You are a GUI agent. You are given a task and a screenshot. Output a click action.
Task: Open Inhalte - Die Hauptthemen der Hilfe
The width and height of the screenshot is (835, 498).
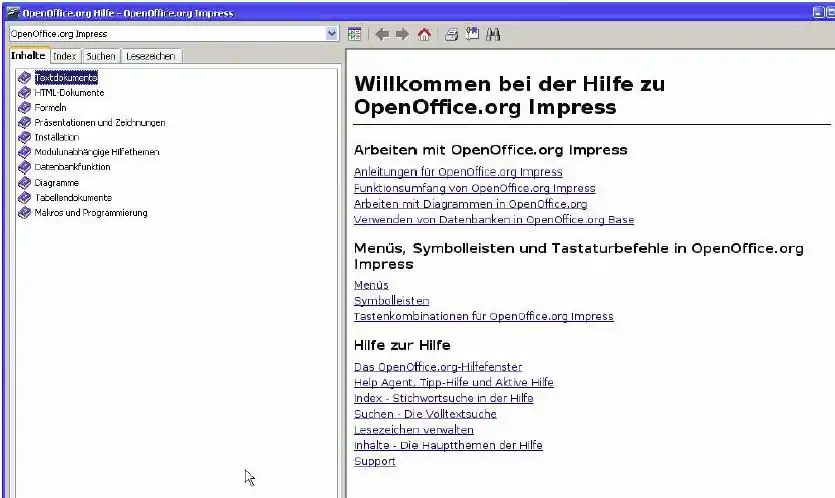pos(448,445)
